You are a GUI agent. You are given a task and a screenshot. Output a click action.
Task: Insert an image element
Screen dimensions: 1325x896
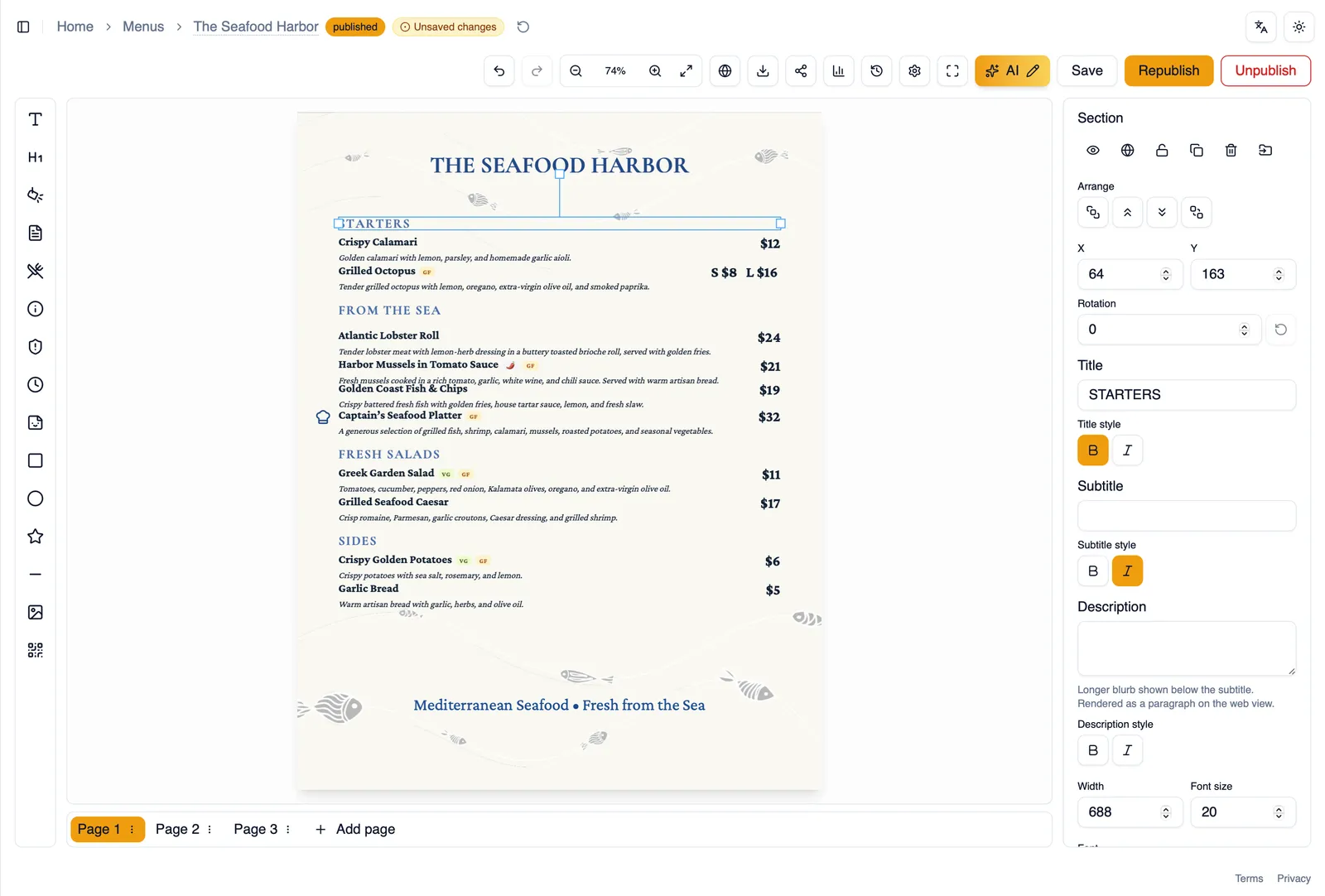[35, 612]
